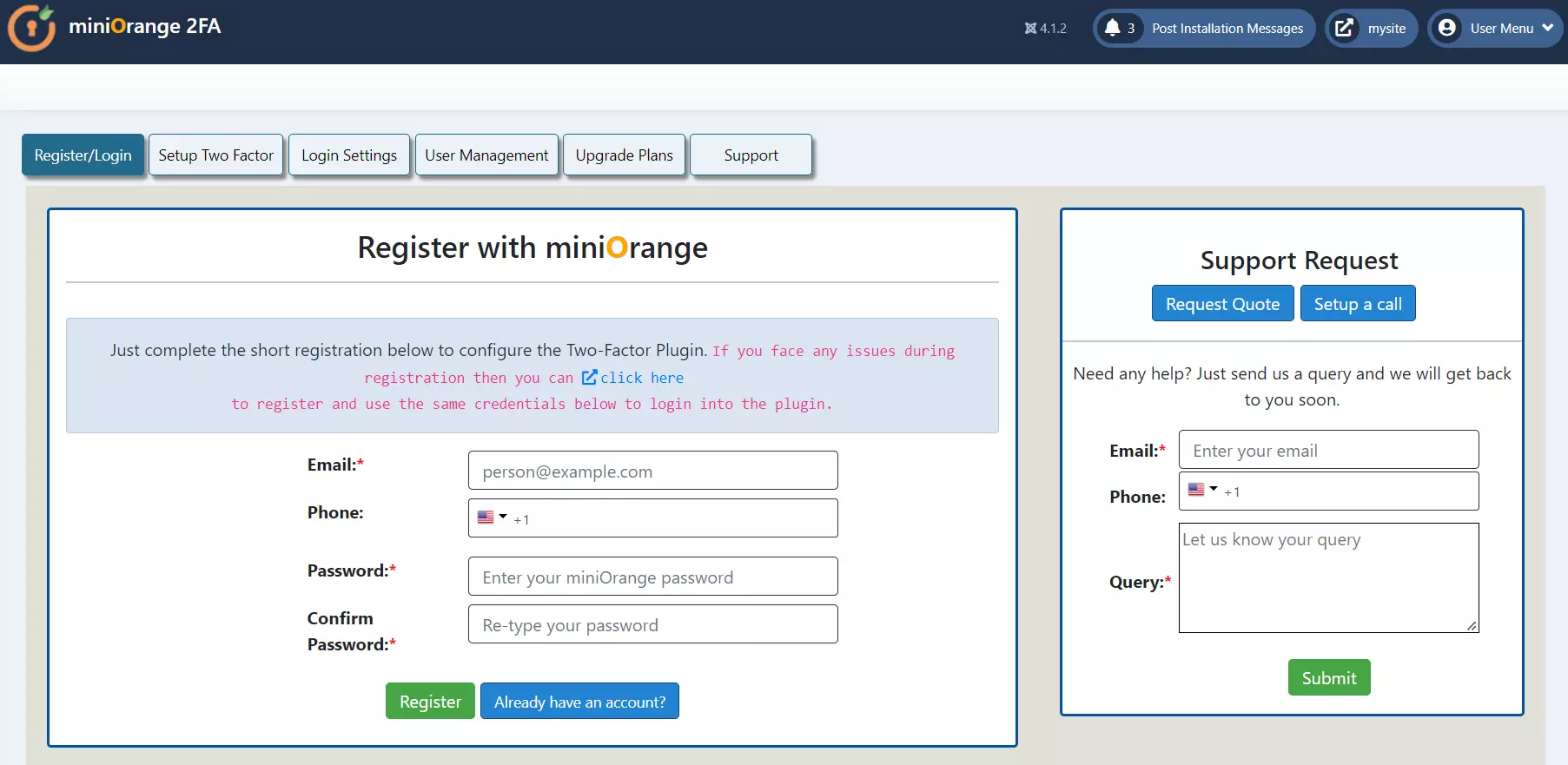Click the US flag in registration Phone field
1568x765 pixels.
coord(486,518)
